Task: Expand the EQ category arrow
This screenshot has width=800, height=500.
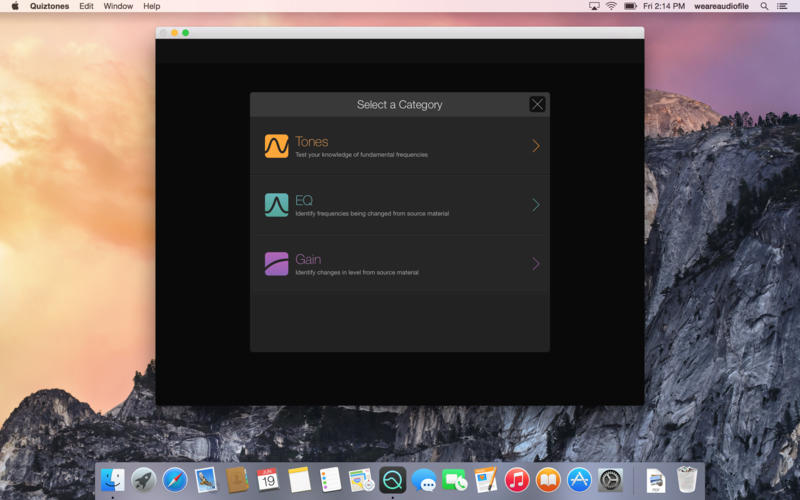Action: (536, 205)
